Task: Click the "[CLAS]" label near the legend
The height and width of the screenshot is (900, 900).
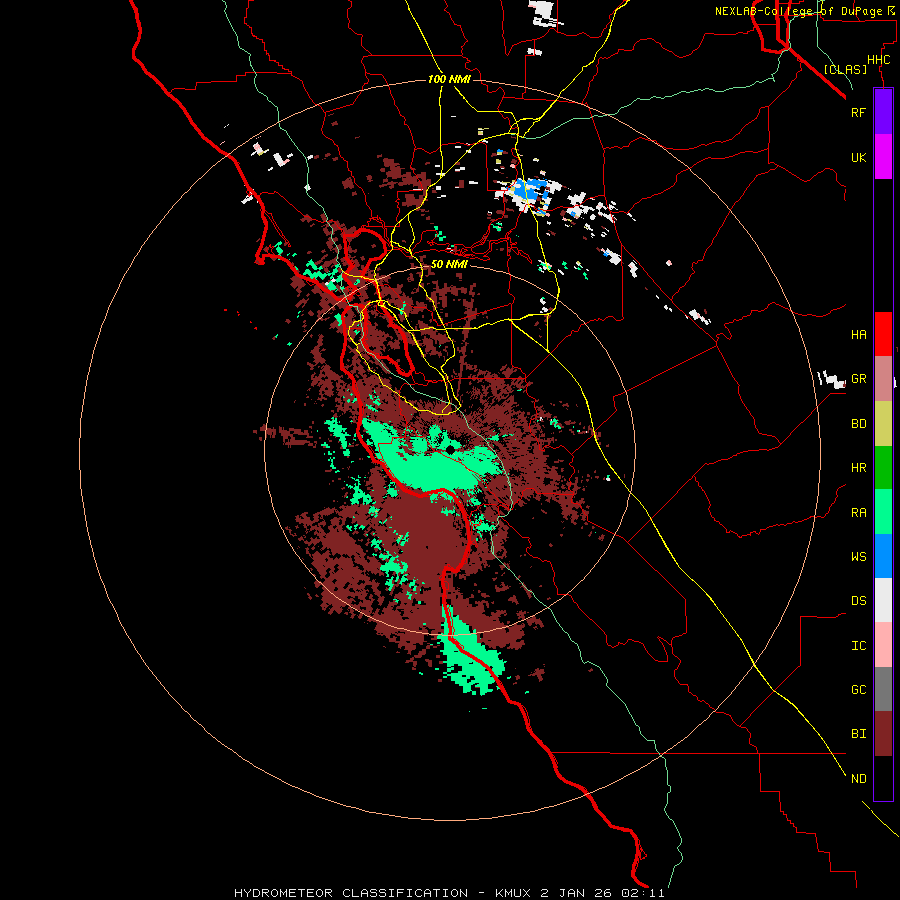Action: click(x=845, y=69)
